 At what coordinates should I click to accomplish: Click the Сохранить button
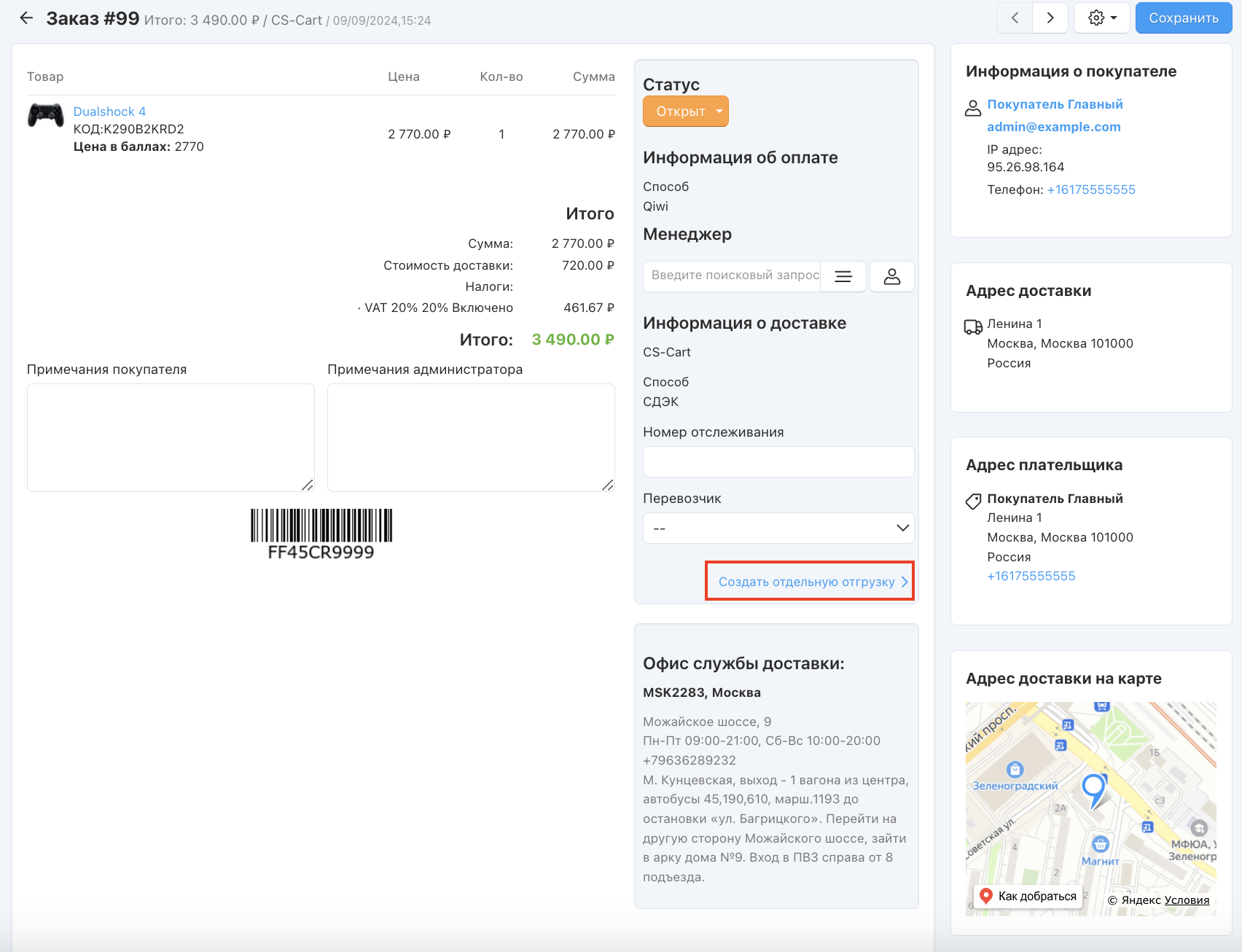tap(1183, 18)
